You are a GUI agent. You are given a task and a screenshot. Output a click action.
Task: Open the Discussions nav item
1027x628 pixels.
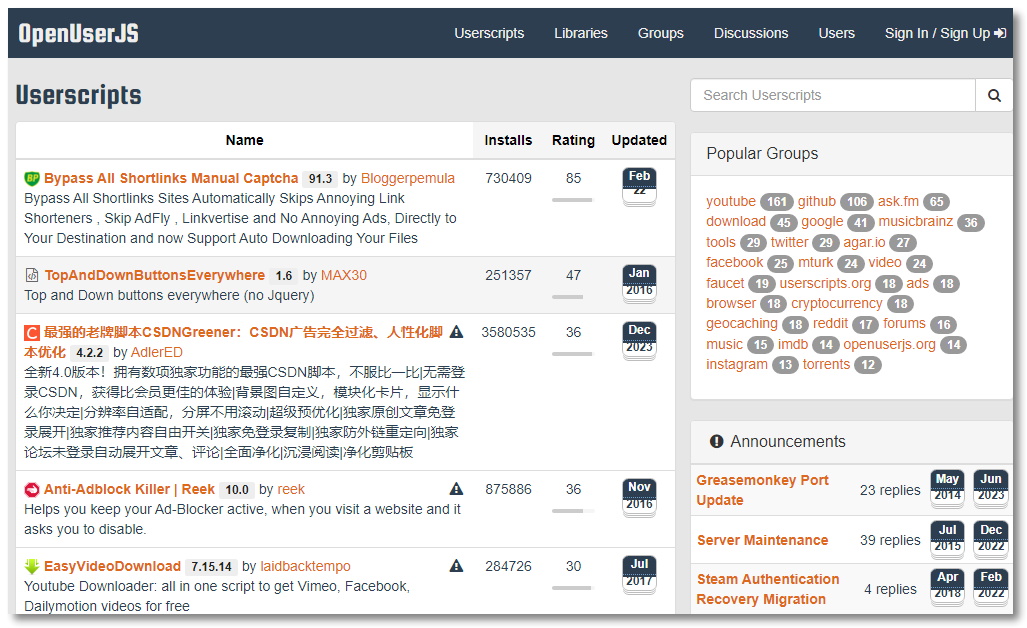751,33
